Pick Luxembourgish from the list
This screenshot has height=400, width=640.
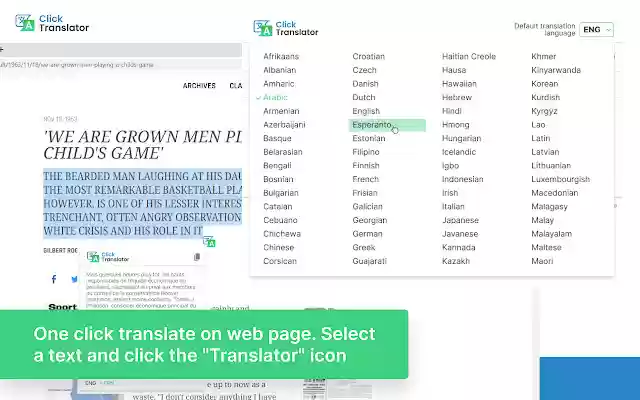click(560, 179)
